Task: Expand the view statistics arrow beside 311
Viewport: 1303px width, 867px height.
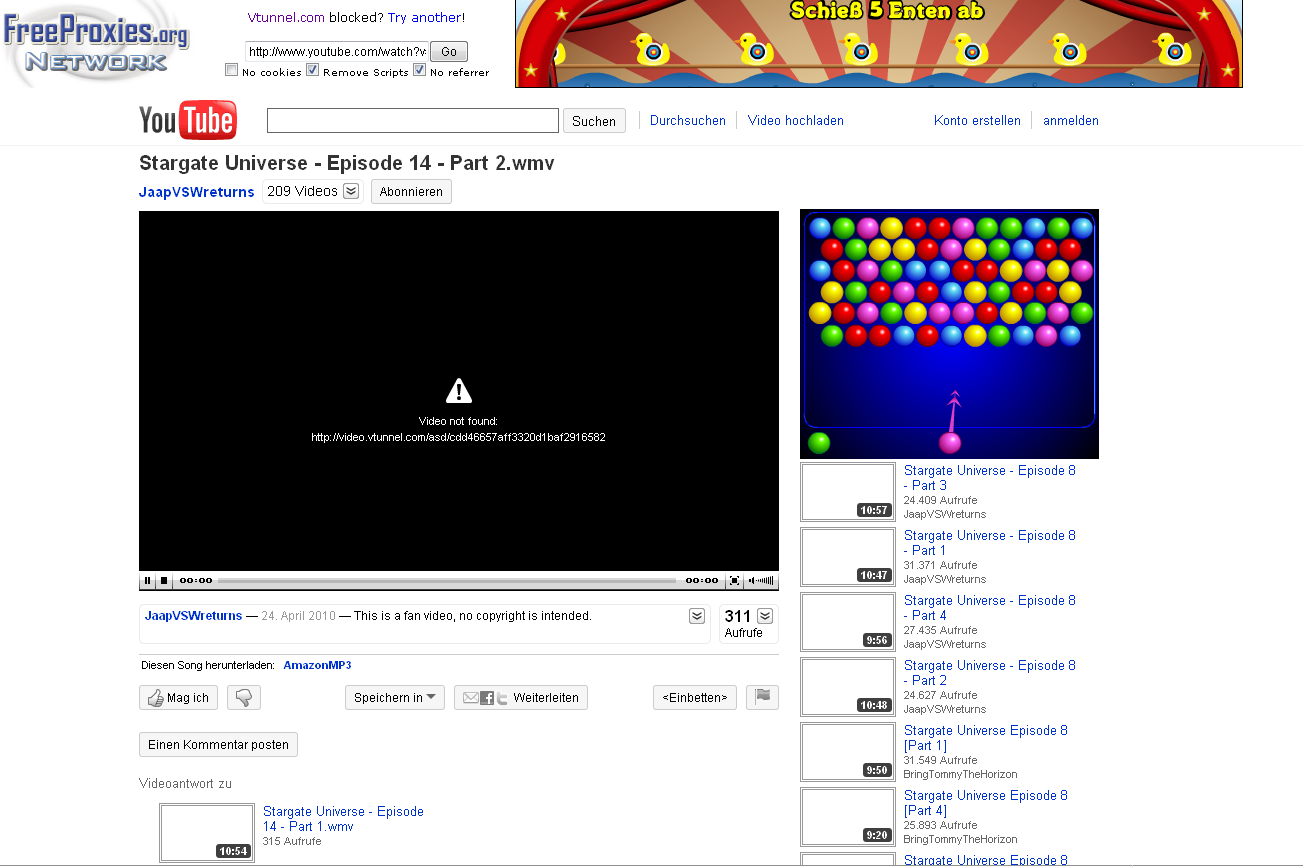Action: (765, 616)
